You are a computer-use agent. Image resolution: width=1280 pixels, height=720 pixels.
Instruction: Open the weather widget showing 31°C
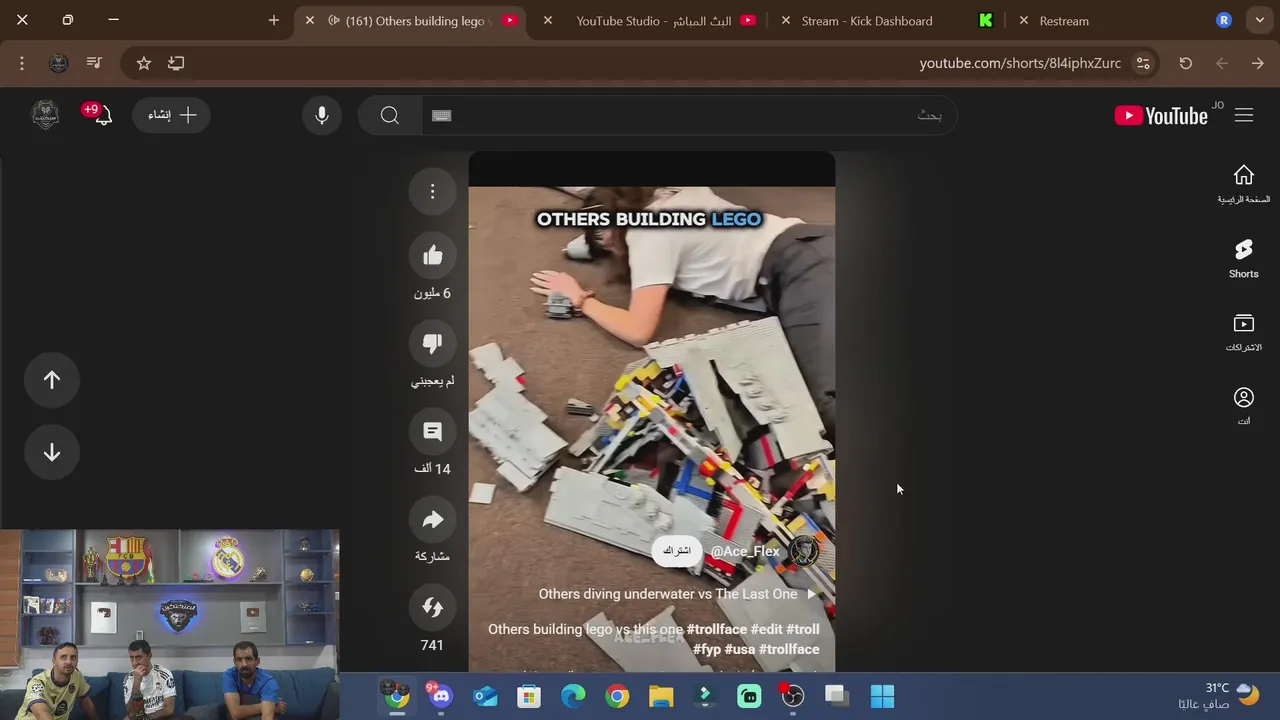(x=1218, y=696)
